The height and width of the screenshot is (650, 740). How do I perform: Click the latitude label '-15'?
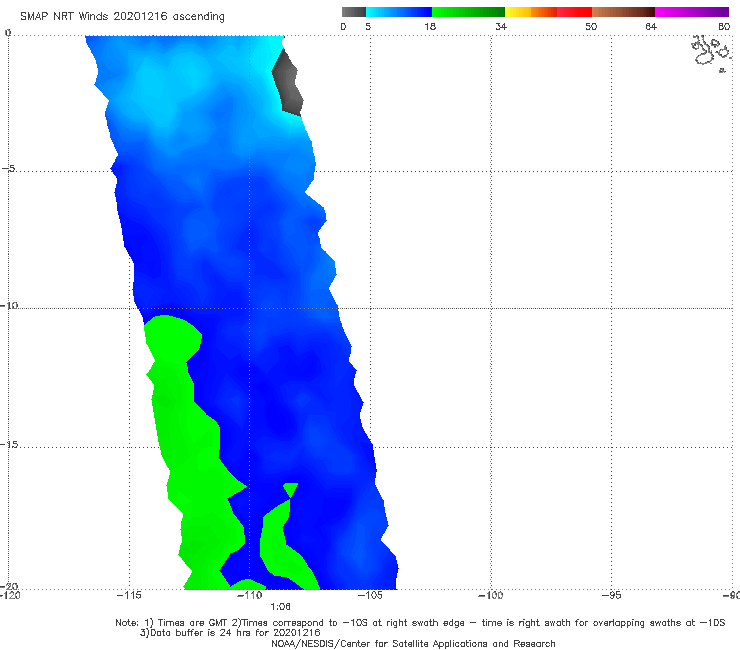pyautogui.click(x=9, y=444)
